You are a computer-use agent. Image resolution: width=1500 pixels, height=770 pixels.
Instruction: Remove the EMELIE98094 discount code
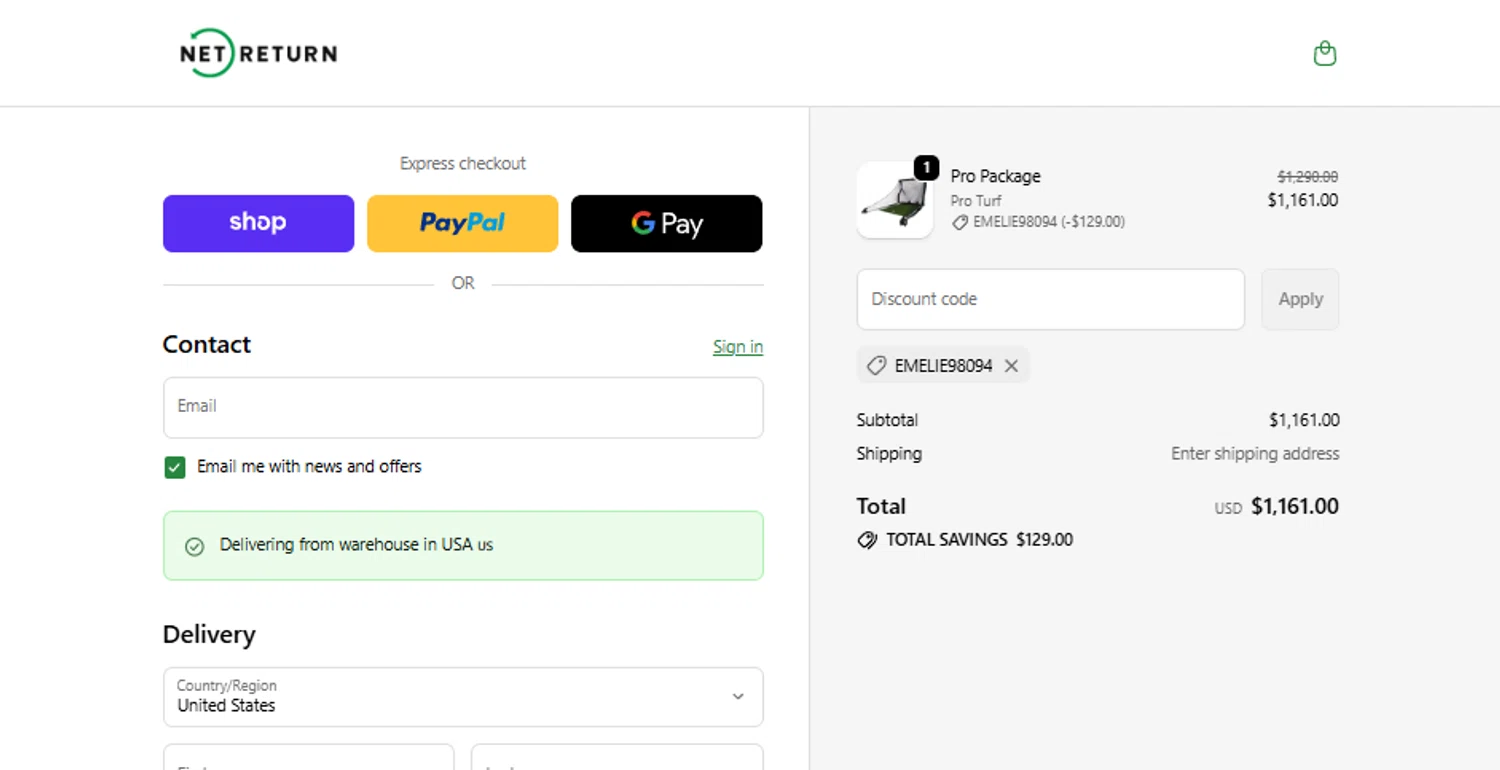[x=1011, y=366]
